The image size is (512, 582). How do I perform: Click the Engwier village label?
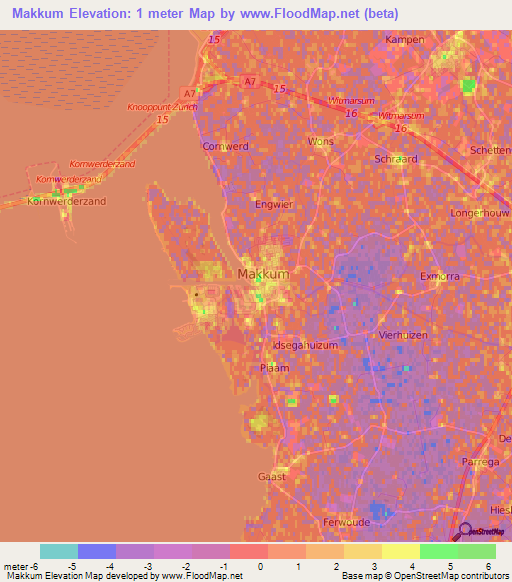coord(274,205)
